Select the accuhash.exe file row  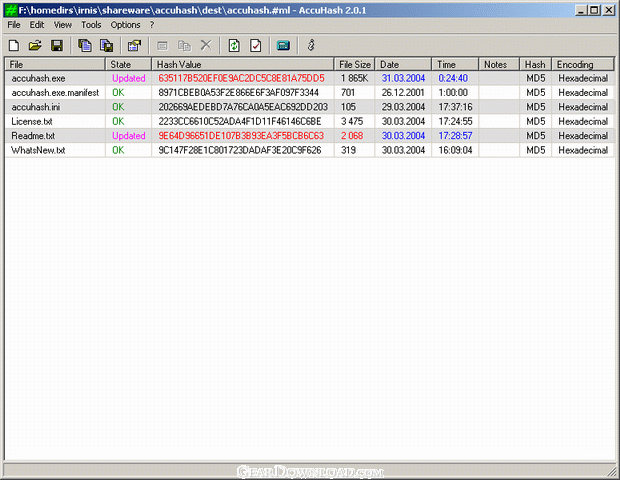pos(310,78)
